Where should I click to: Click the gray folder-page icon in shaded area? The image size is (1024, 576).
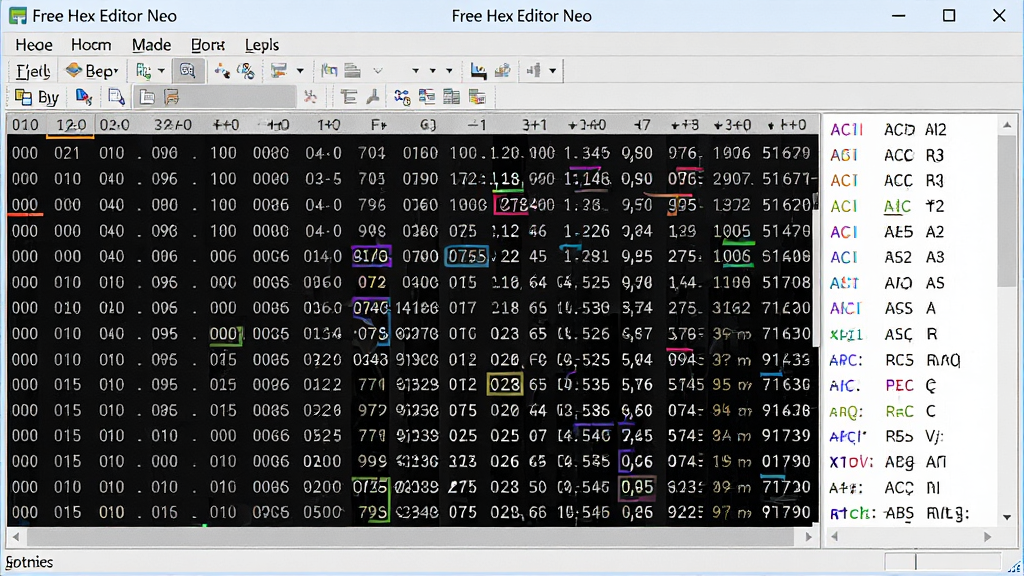pos(148,97)
